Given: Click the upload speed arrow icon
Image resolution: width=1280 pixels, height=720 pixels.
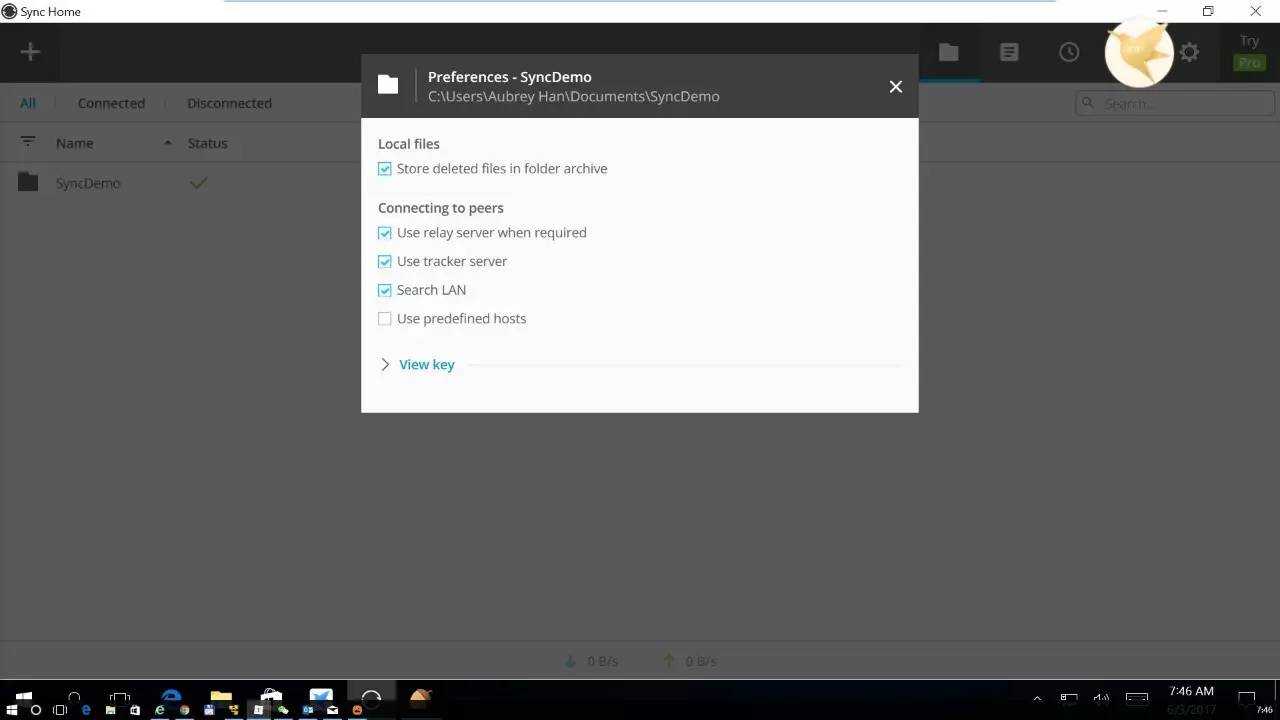Looking at the screenshot, I should click(x=669, y=661).
